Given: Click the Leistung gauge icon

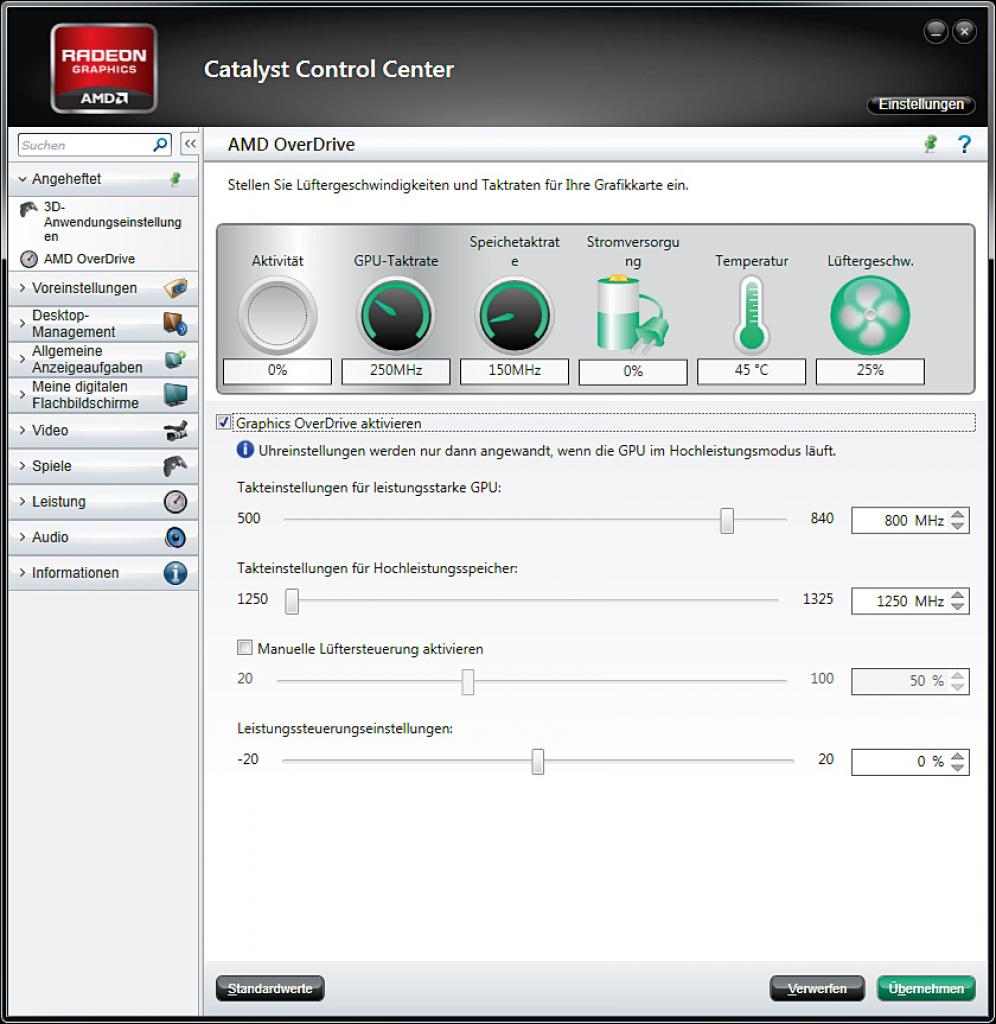Looking at the screenshot, I should pos(175,502).
